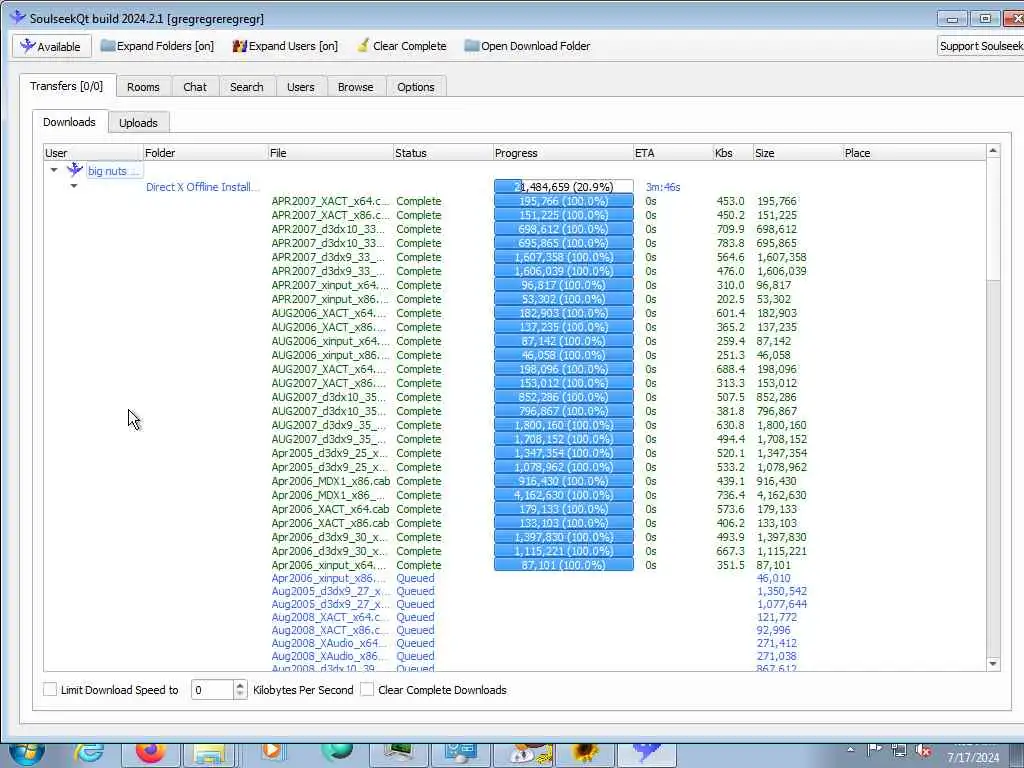Click the folder progress bar at 20.9%
Screen dimensions: 1024x768
[564, 187]
